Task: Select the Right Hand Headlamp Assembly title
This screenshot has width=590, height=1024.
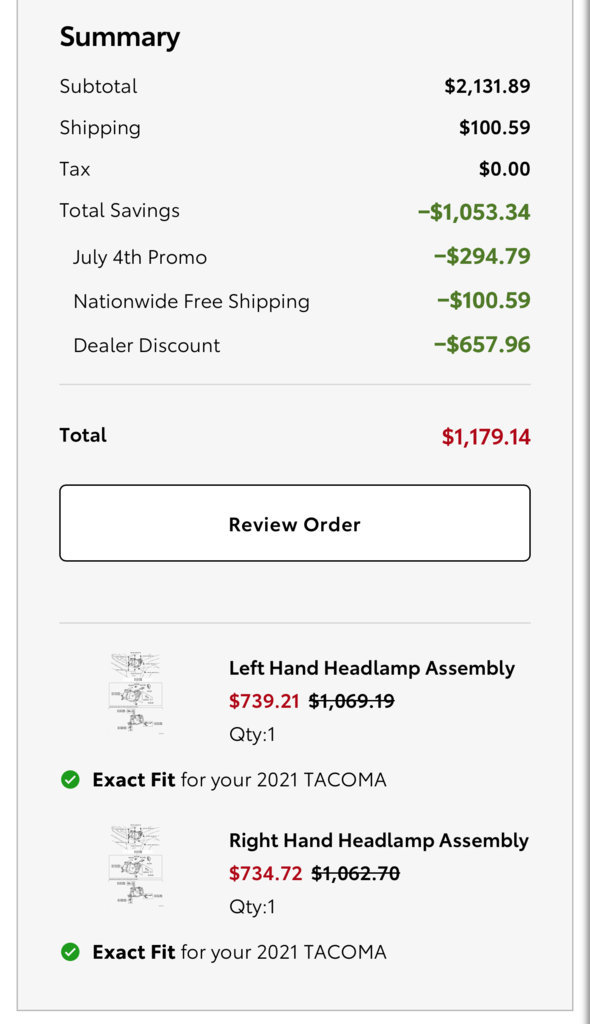Action: click(379, 840)
